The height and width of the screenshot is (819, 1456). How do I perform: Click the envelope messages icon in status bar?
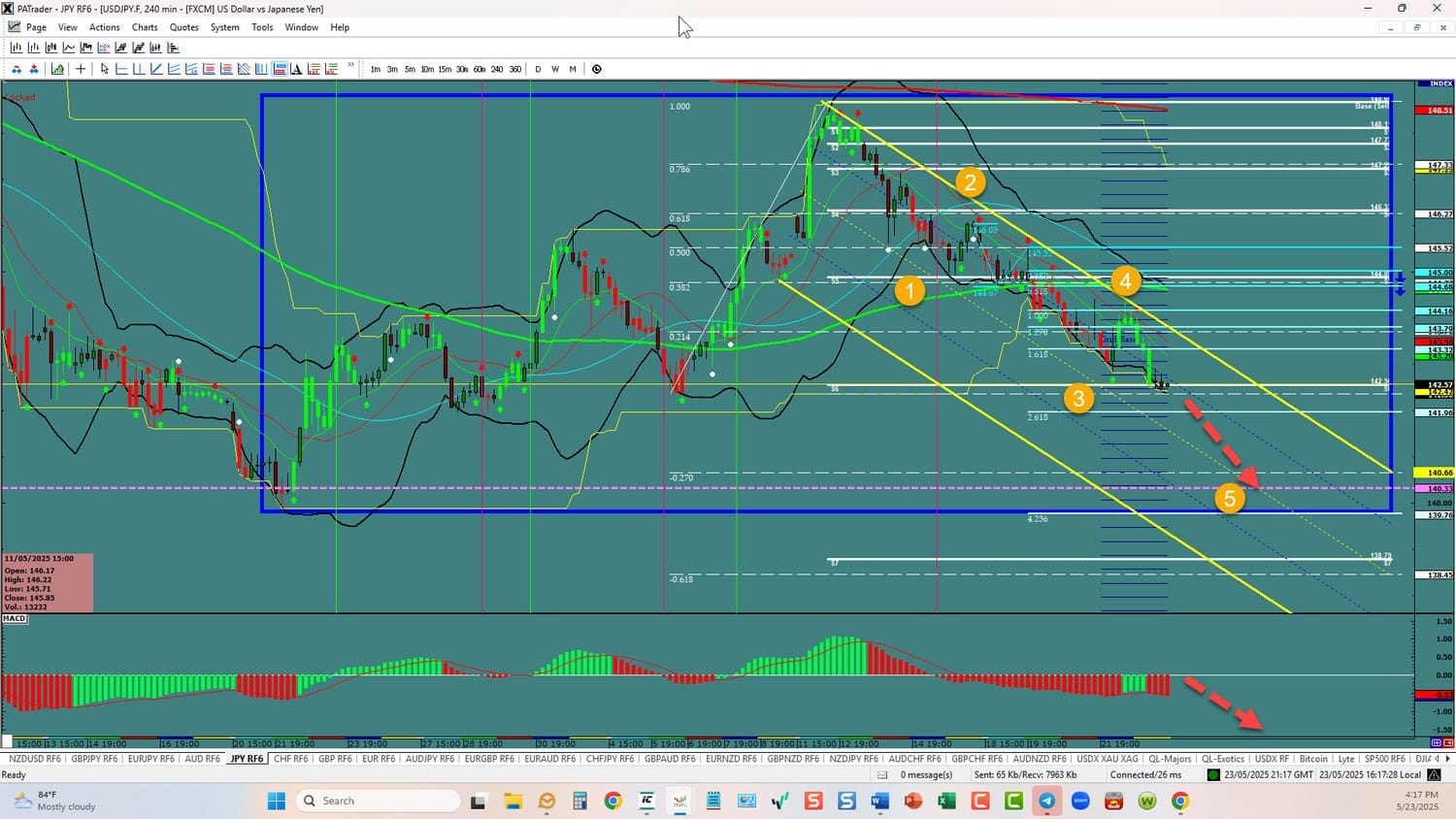pos(882,774)
